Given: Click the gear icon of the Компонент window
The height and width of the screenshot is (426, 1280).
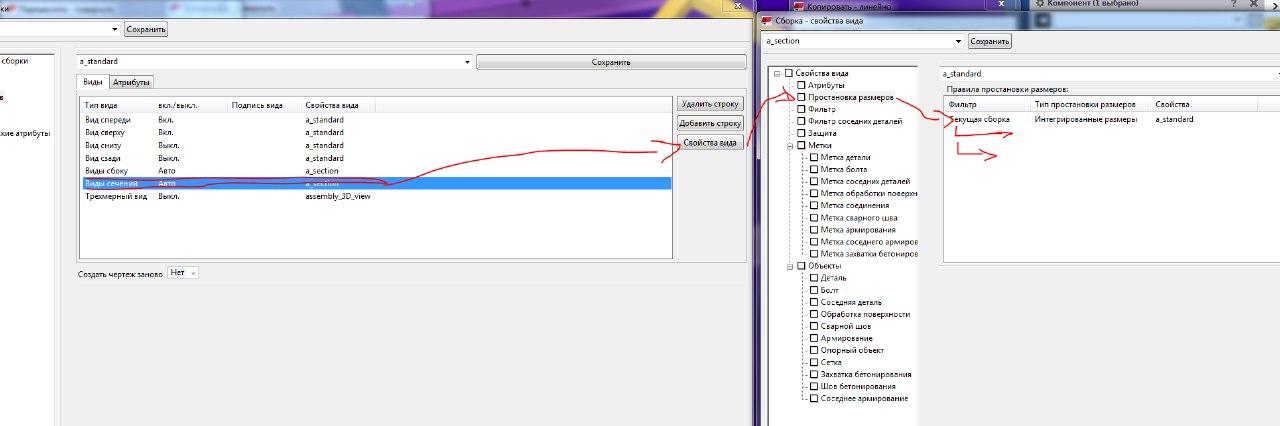Looking at the screenshot, I should pos(1040,4).
